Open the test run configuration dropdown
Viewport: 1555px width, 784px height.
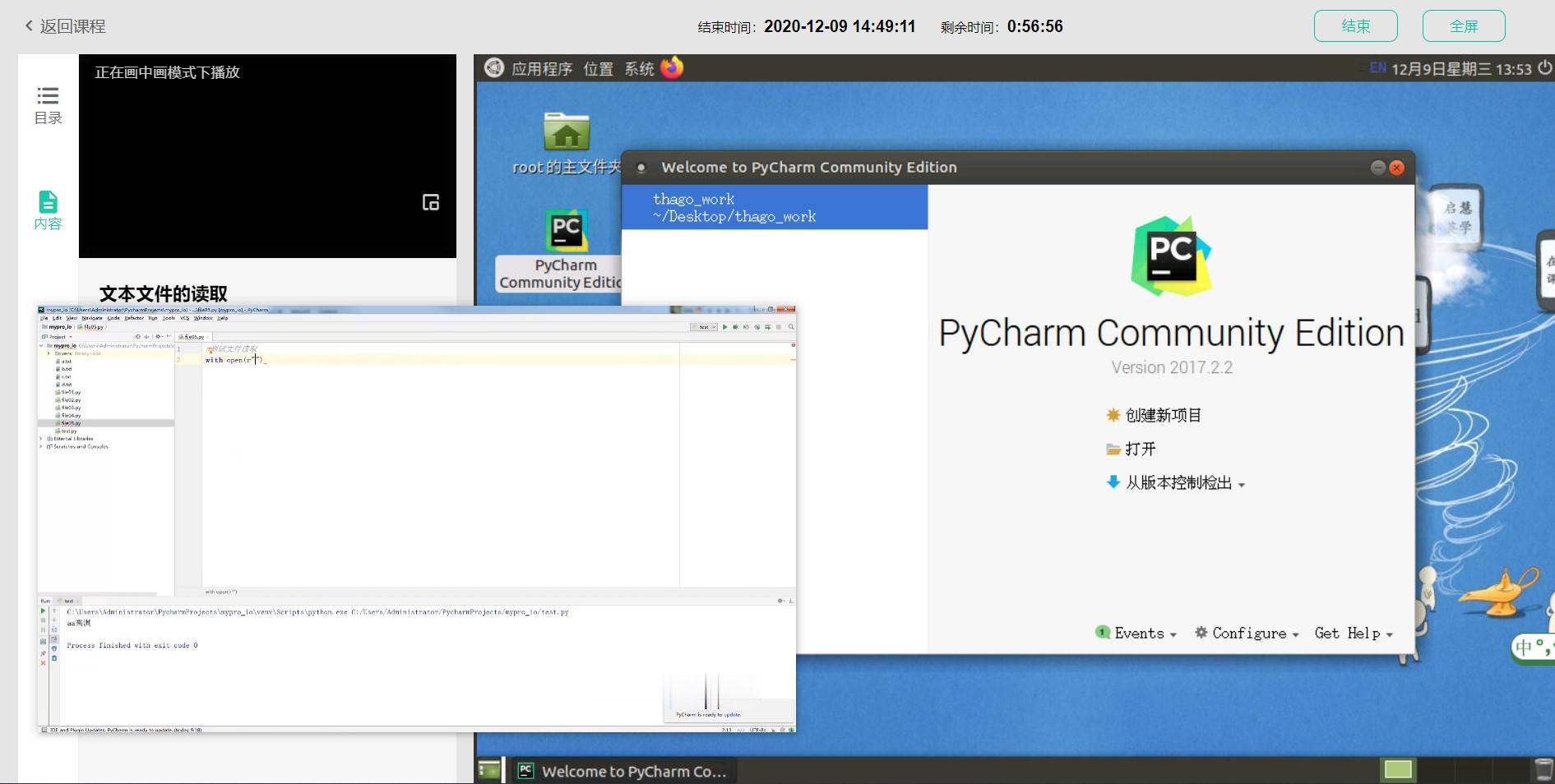tap(704, 327)
